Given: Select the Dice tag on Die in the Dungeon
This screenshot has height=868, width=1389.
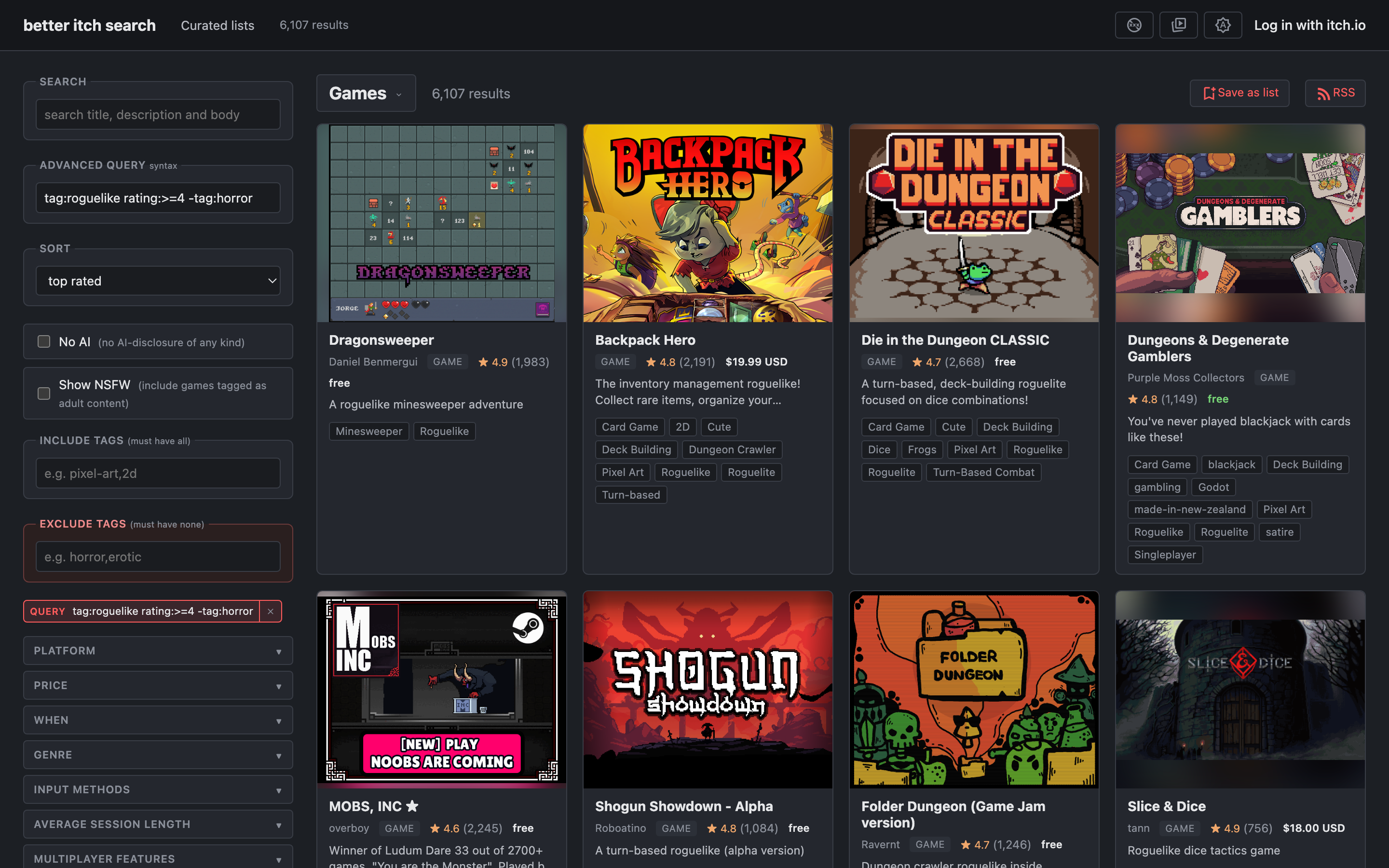Looking at the screenshot, I should click(x=879, y=449).
